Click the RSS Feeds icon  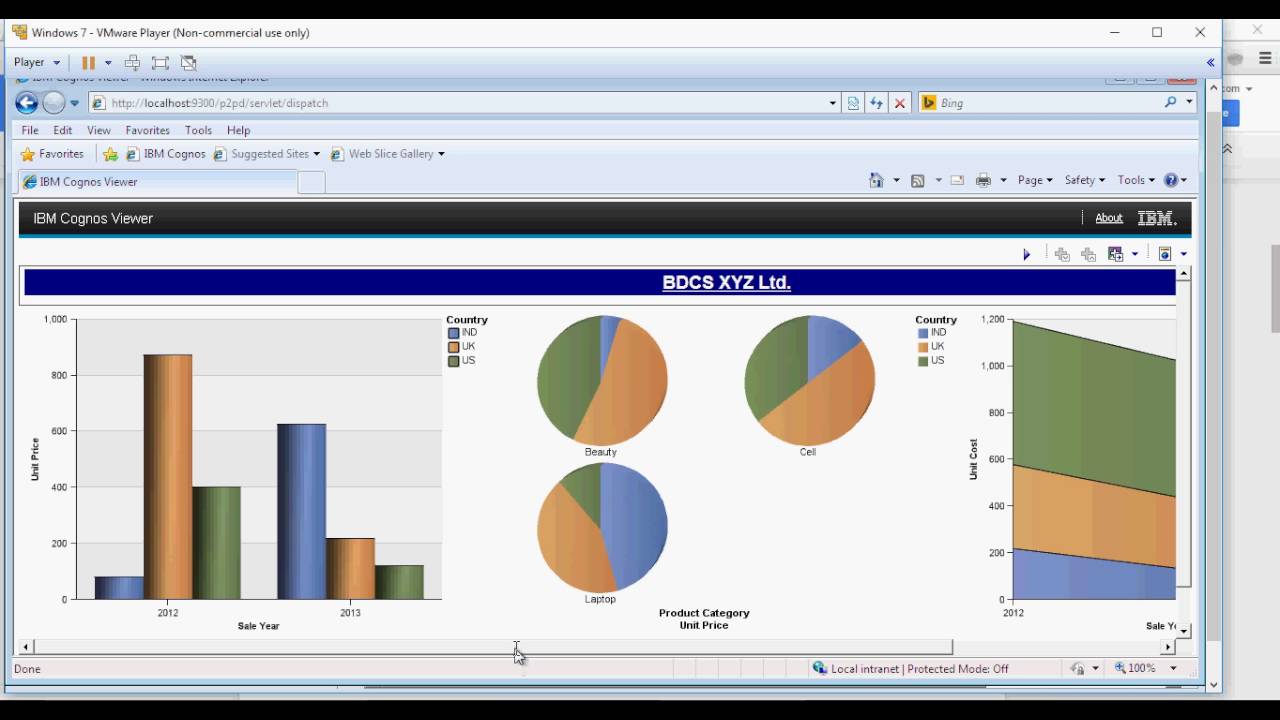tap(917, 180)
